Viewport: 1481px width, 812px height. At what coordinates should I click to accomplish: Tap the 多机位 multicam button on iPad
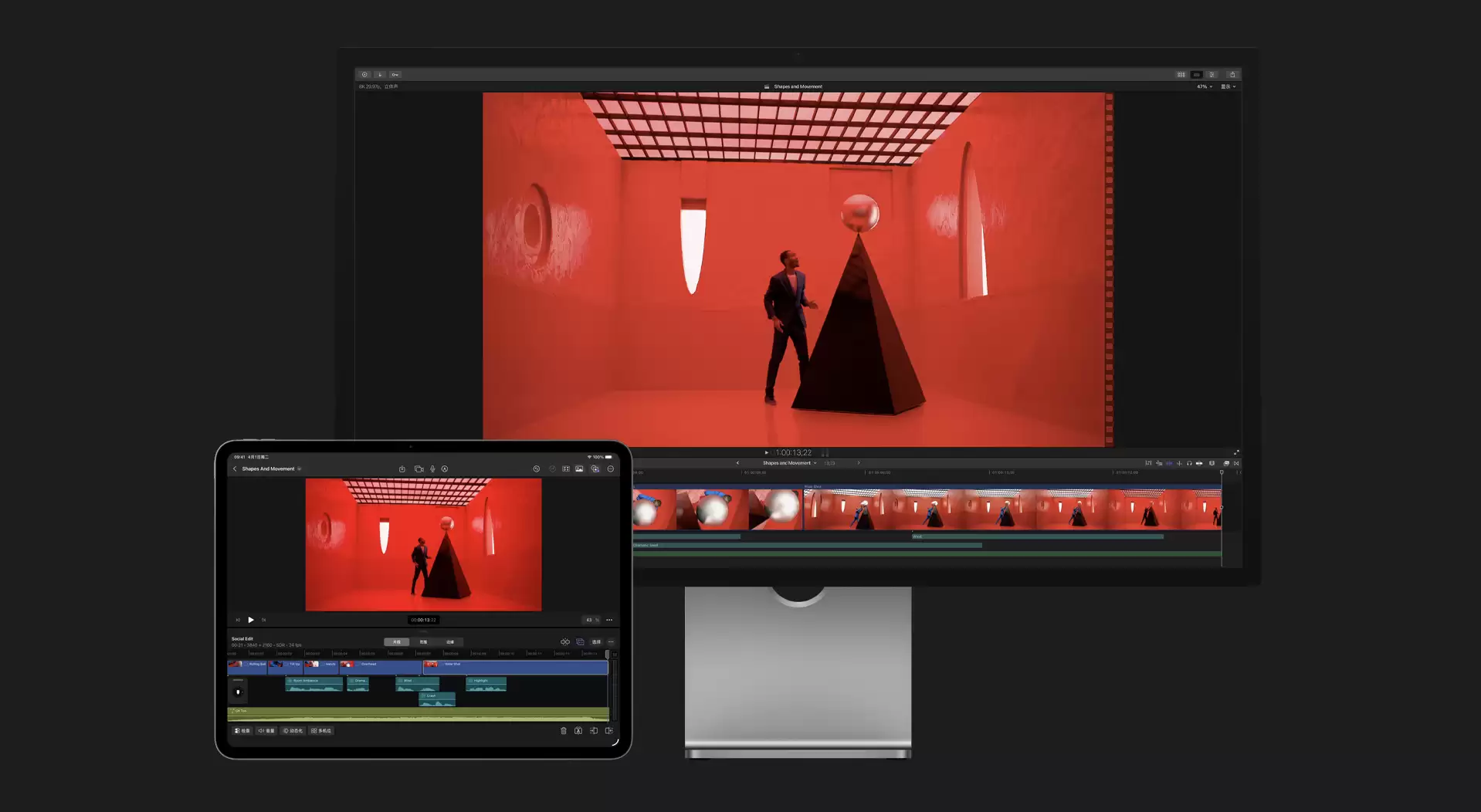click(321, 730)
